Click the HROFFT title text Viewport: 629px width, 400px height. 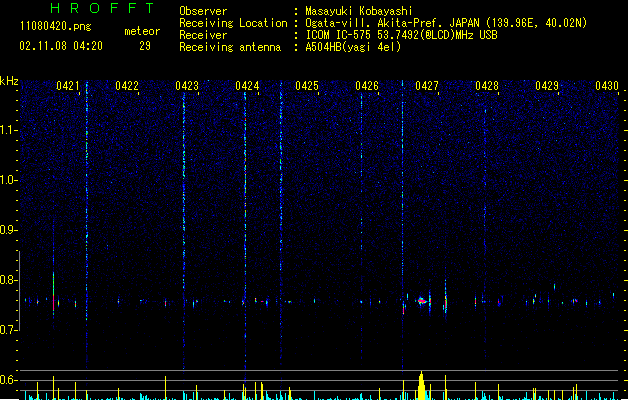(x=103, y=8)
